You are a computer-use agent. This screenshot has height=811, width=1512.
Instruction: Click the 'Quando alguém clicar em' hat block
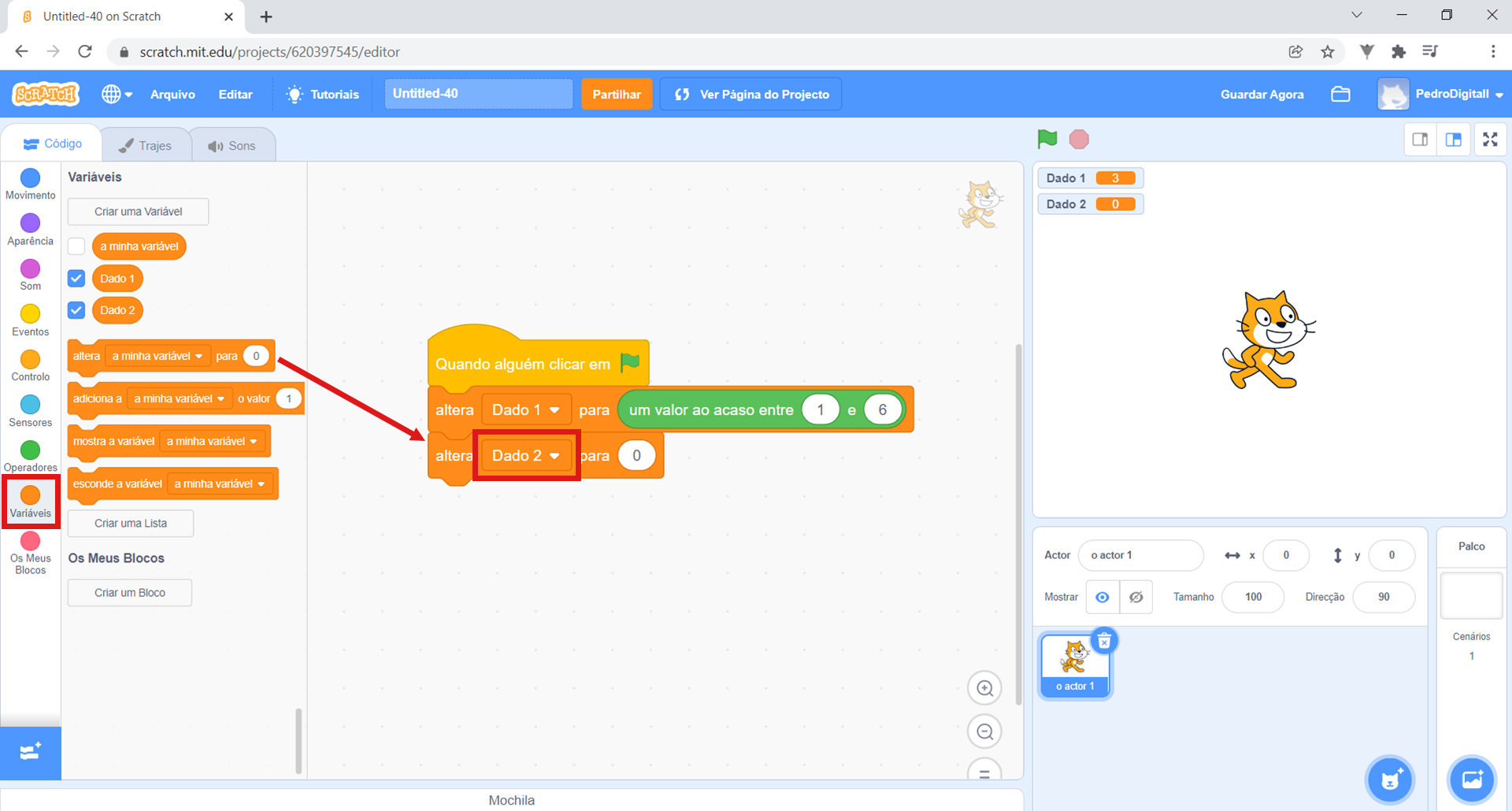tap(538, 358)
